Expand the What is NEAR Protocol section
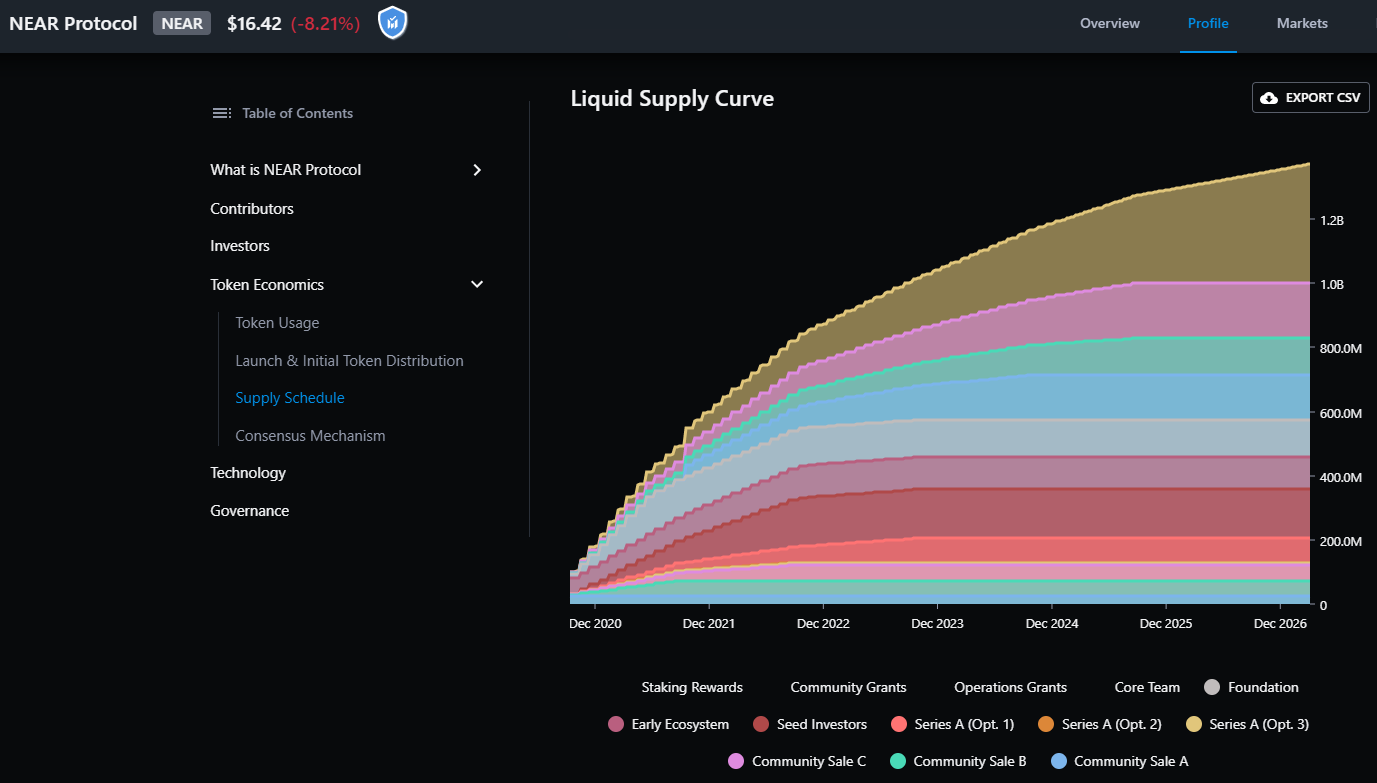The width and height of the screenshot is (1377, 783). (477, 170)
